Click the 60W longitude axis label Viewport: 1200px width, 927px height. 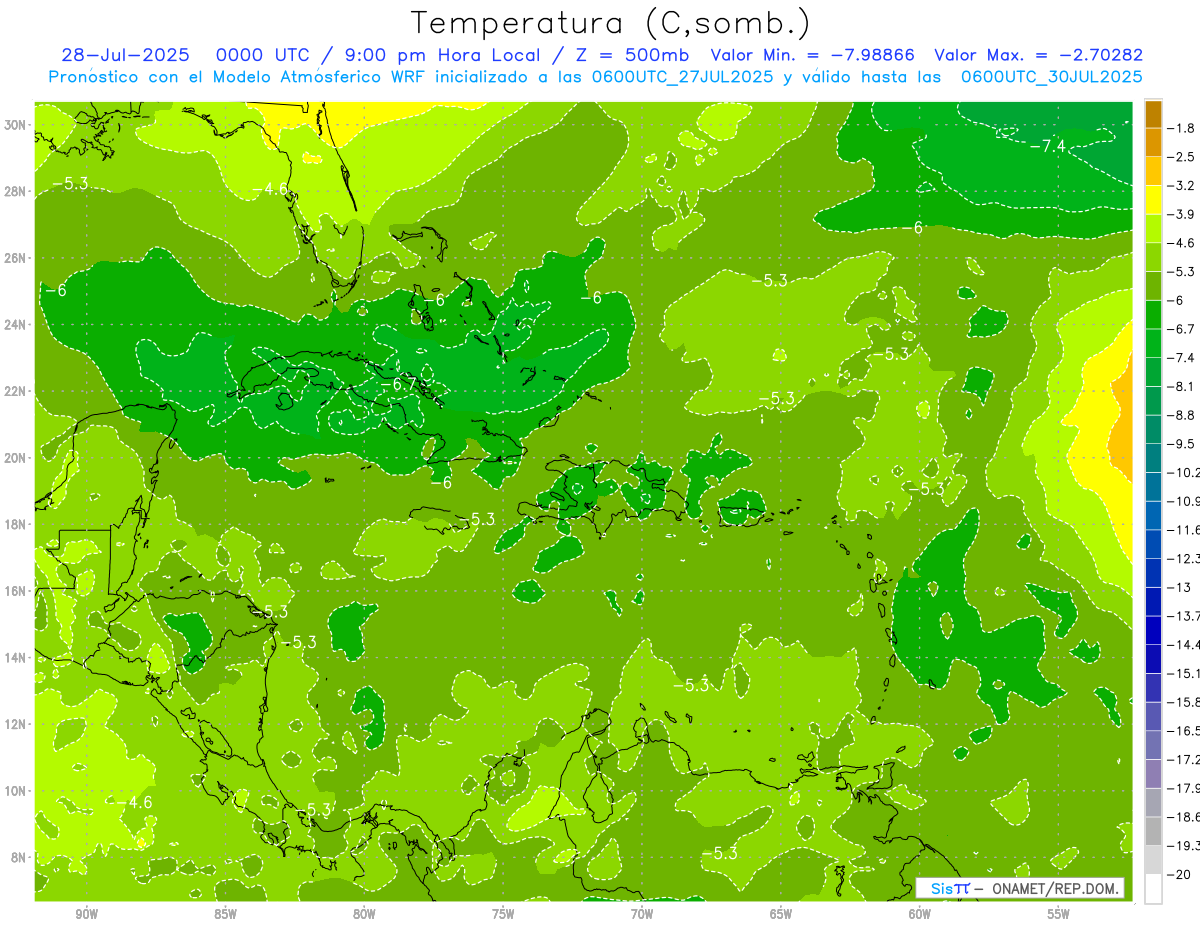tap(920, 914)
